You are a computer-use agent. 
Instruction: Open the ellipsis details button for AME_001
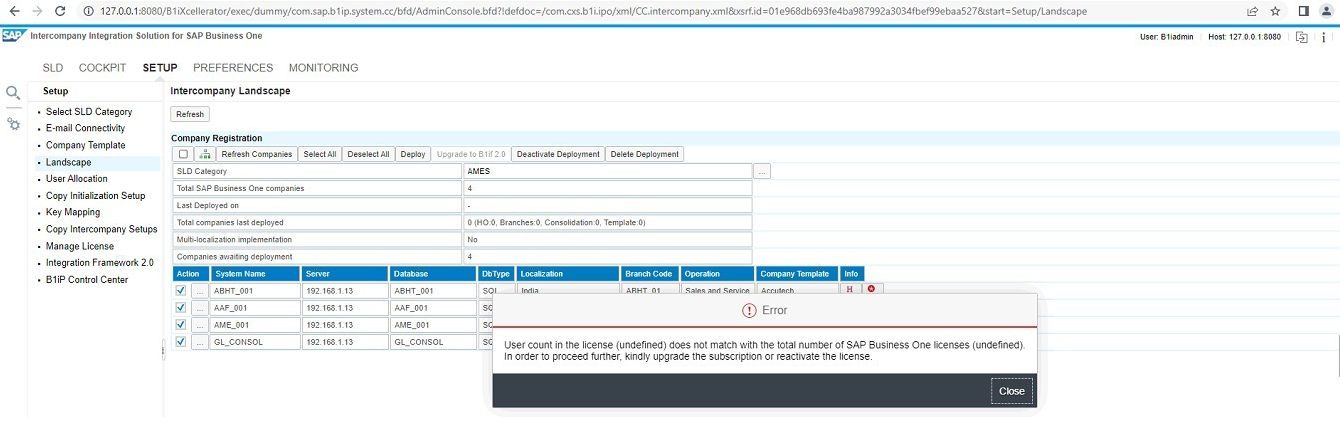tap(200, 324)
